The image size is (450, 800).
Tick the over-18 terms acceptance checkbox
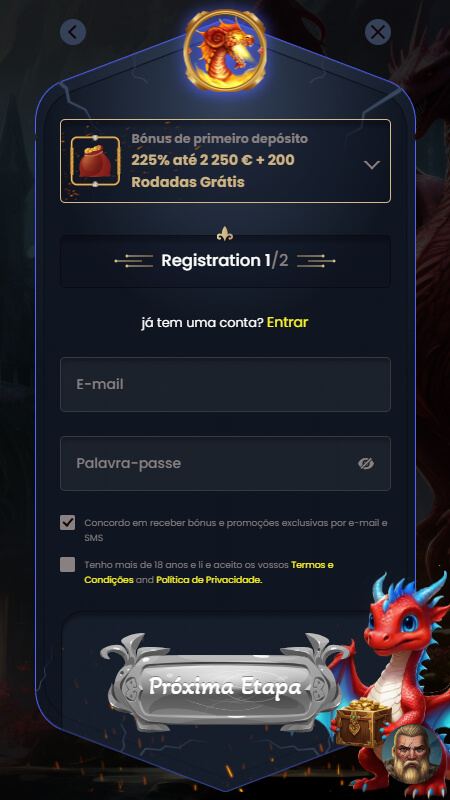click(x=67, y=565)
